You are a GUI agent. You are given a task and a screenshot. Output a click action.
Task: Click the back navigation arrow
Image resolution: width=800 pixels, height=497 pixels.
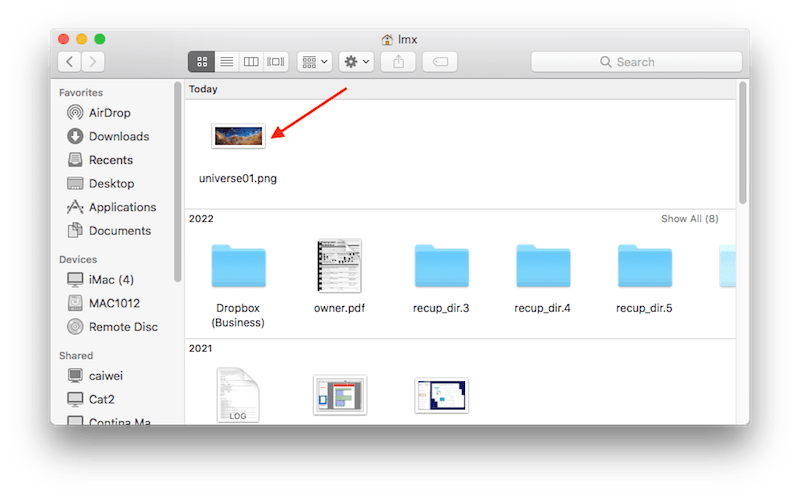click(x=70, y=62)
